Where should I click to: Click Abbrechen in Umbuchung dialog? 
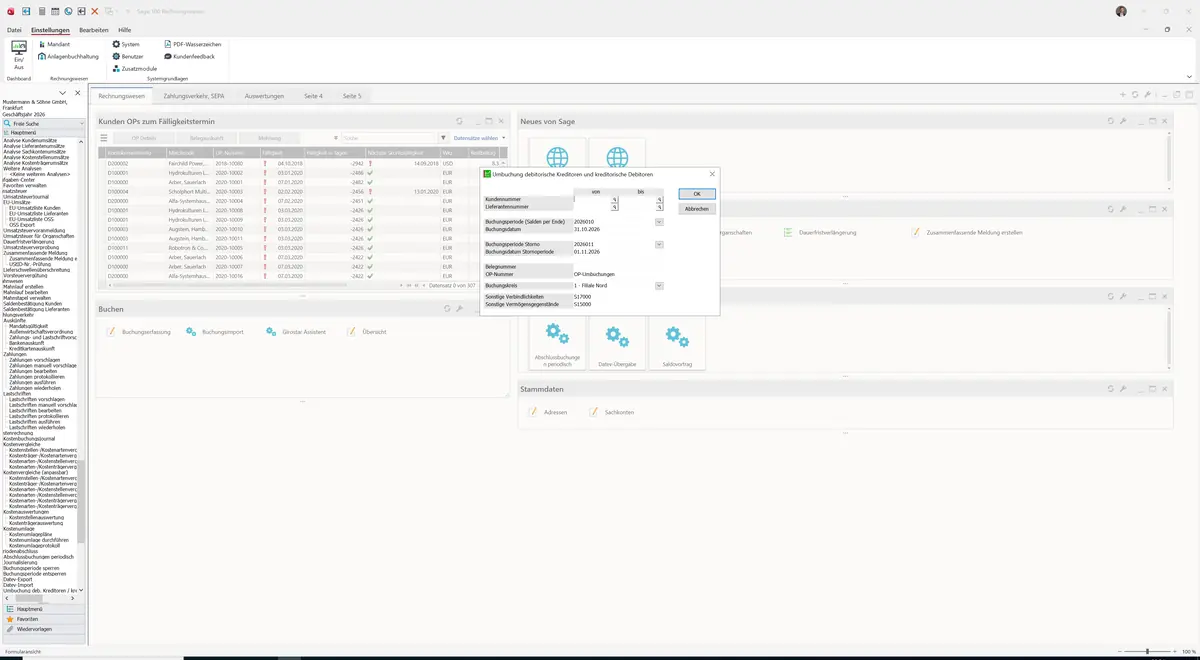click(697, 209)
